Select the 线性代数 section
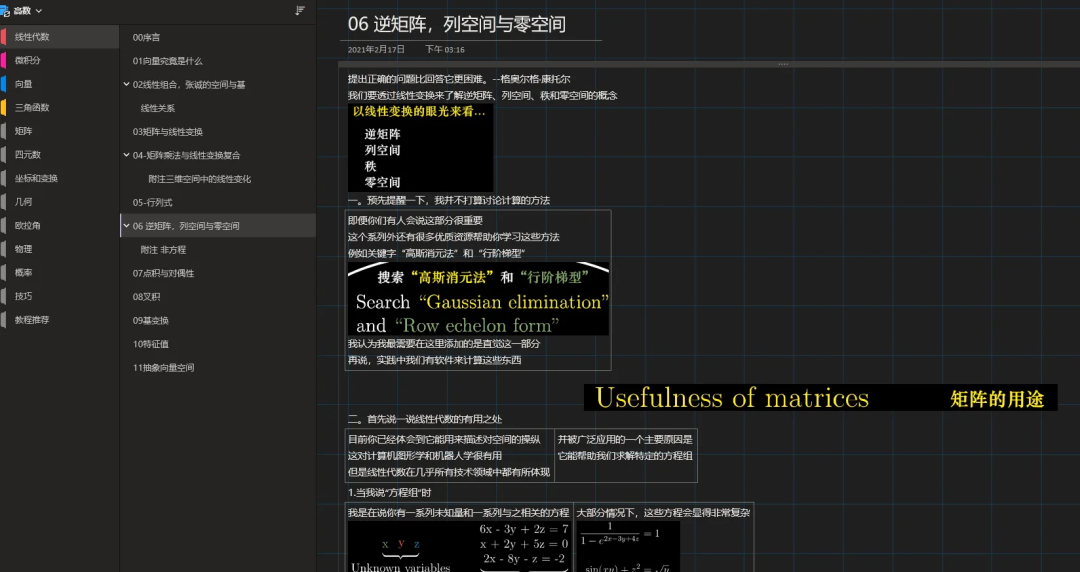1080x572 pixels. coord(60,37)
